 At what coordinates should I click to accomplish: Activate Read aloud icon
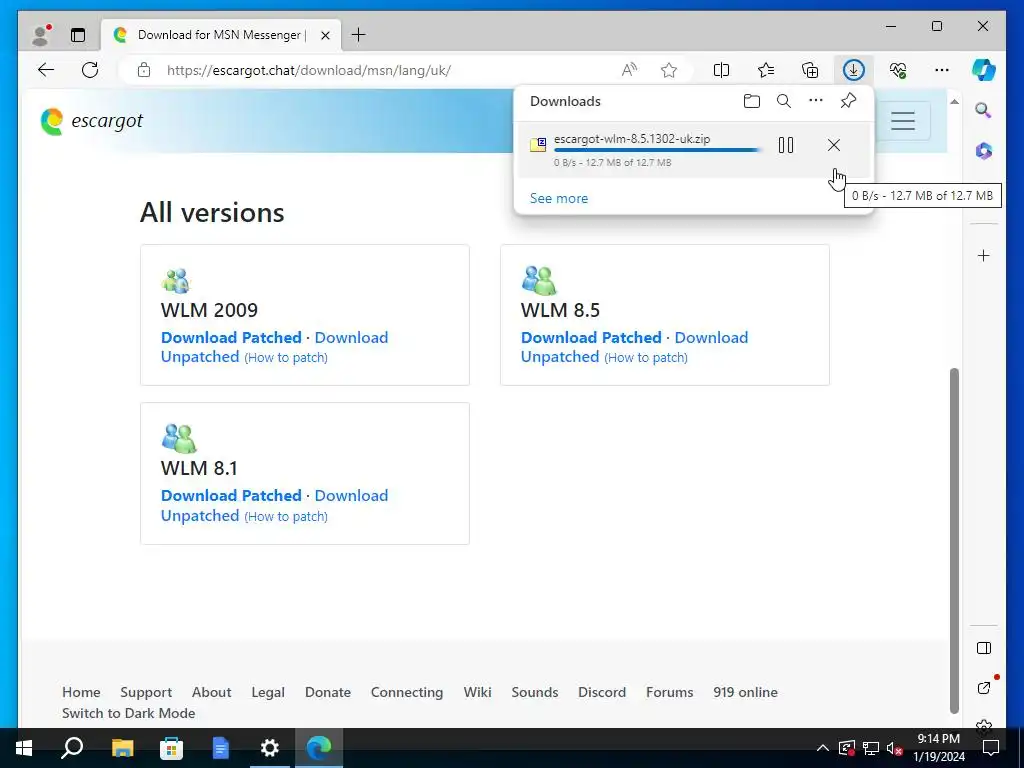click(629, 70)
